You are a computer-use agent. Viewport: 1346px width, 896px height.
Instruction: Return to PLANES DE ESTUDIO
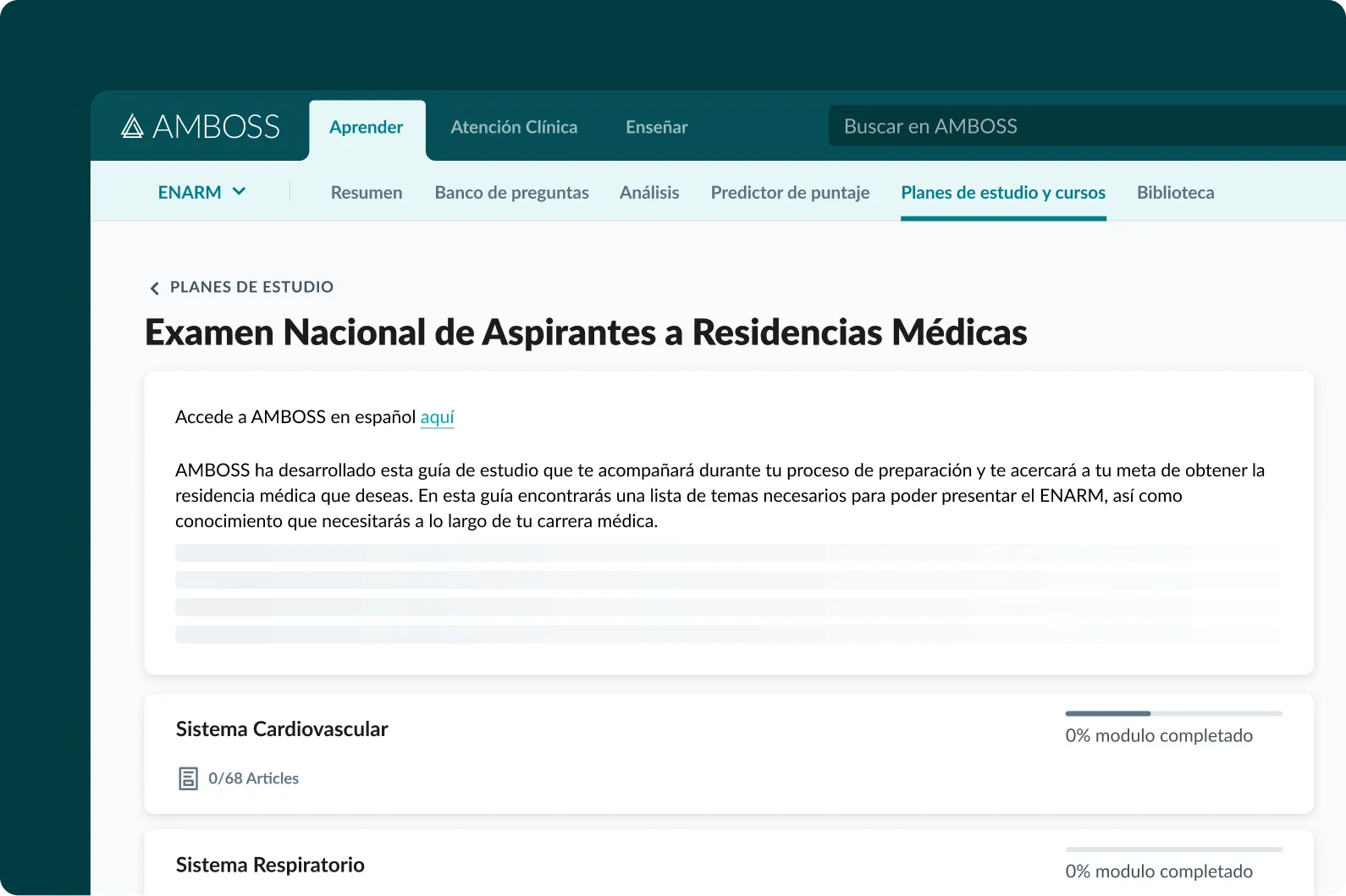pos(251,288)
